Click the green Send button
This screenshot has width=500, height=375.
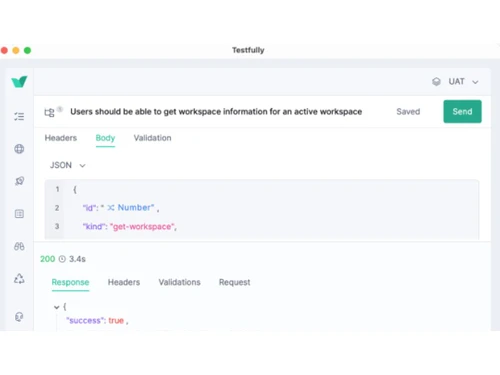click(x=462, y=111)
